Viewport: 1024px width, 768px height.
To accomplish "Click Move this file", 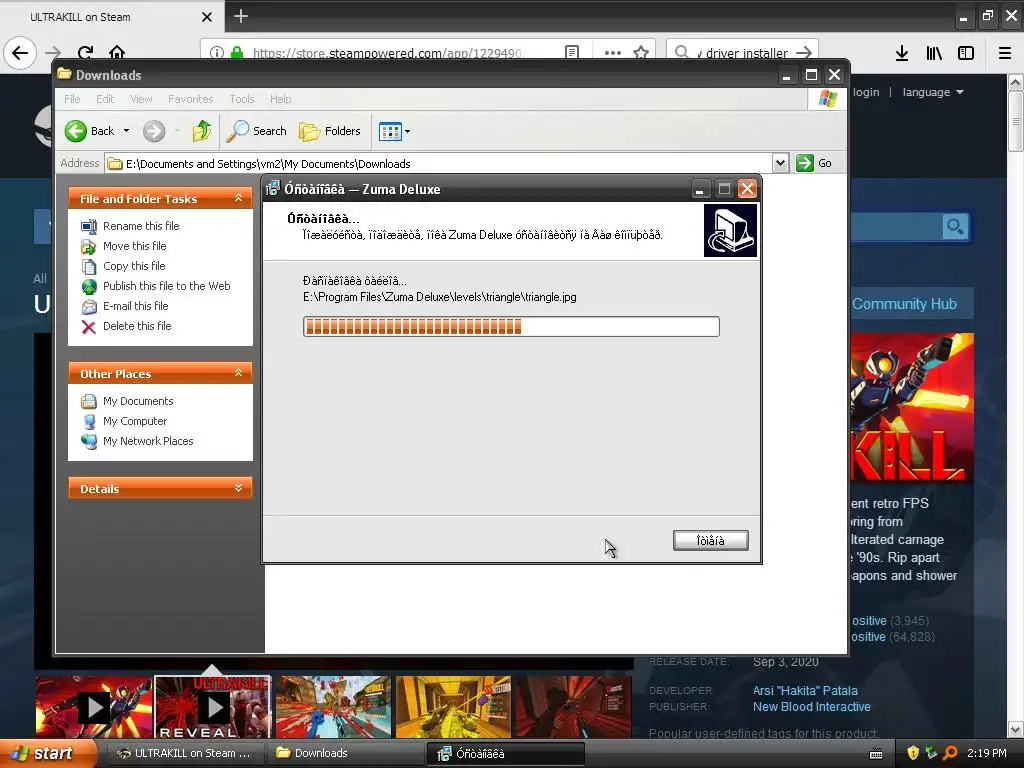I will pyautogui.click(x=135, y=246).
